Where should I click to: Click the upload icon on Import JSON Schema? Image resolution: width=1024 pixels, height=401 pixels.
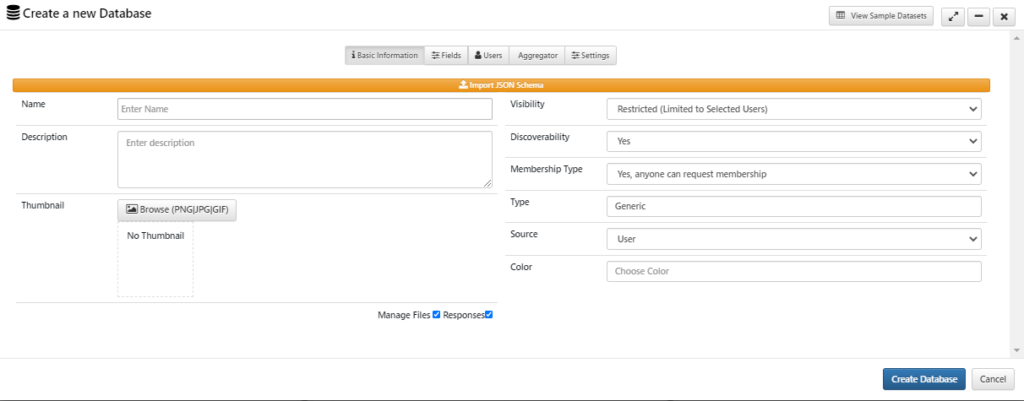click(x=463, y=85)
